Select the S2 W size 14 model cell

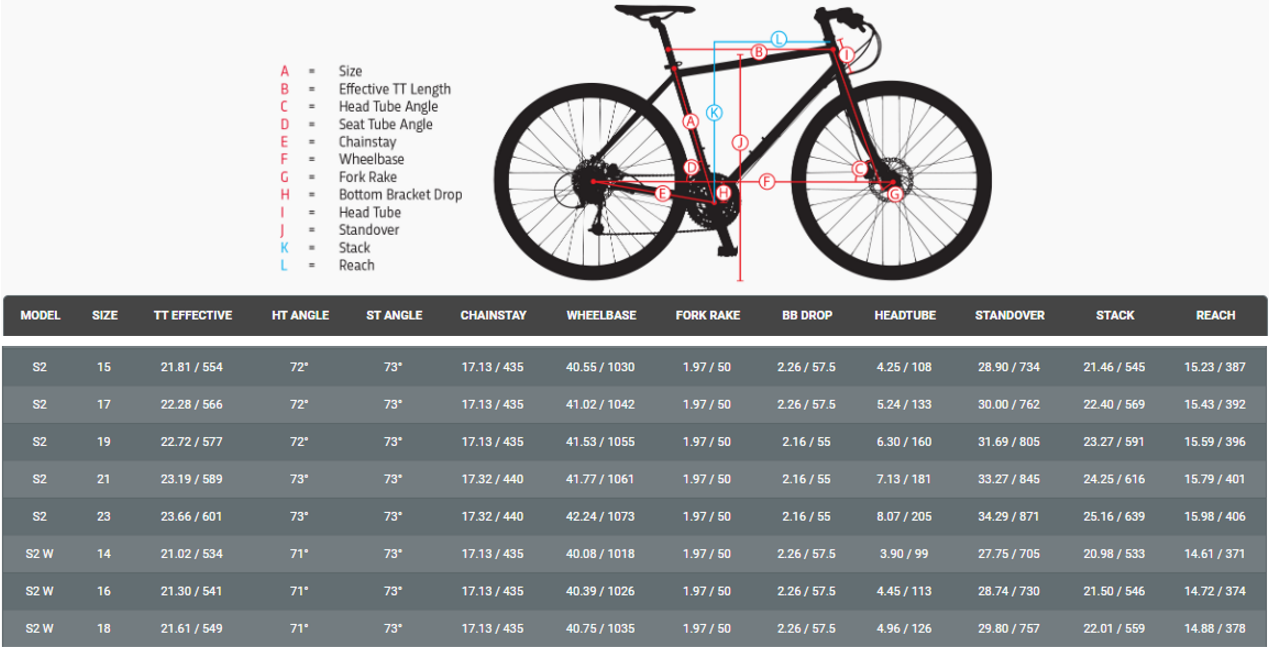[40, 554]
